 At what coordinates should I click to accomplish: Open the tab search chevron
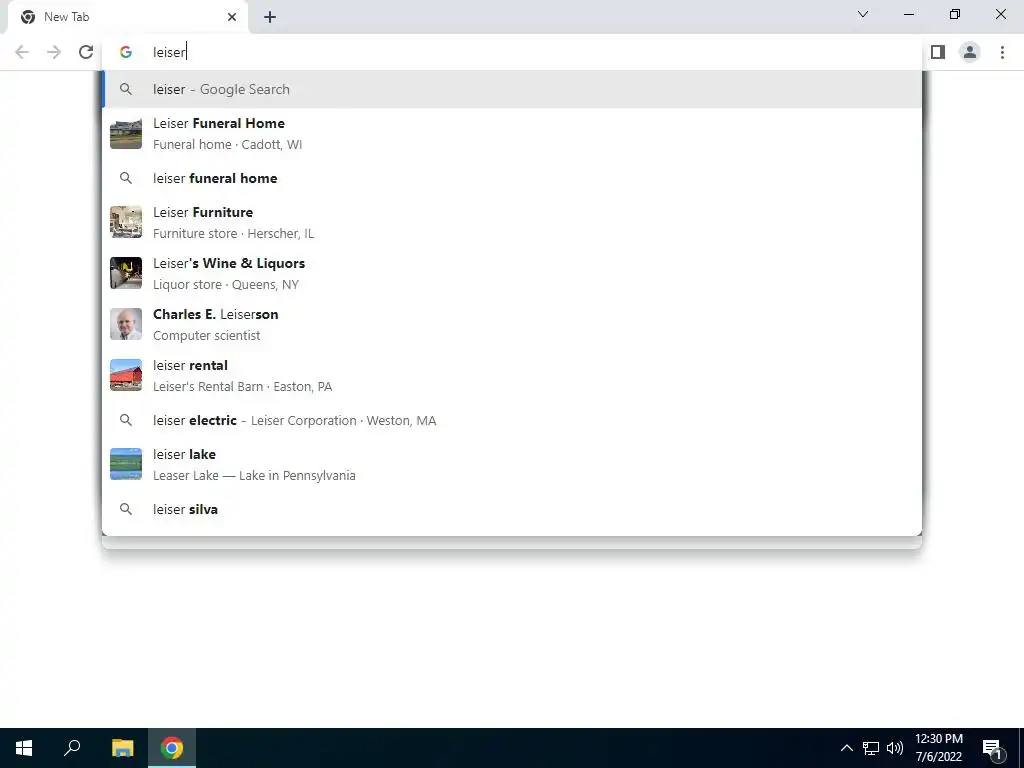click(863, 14)
